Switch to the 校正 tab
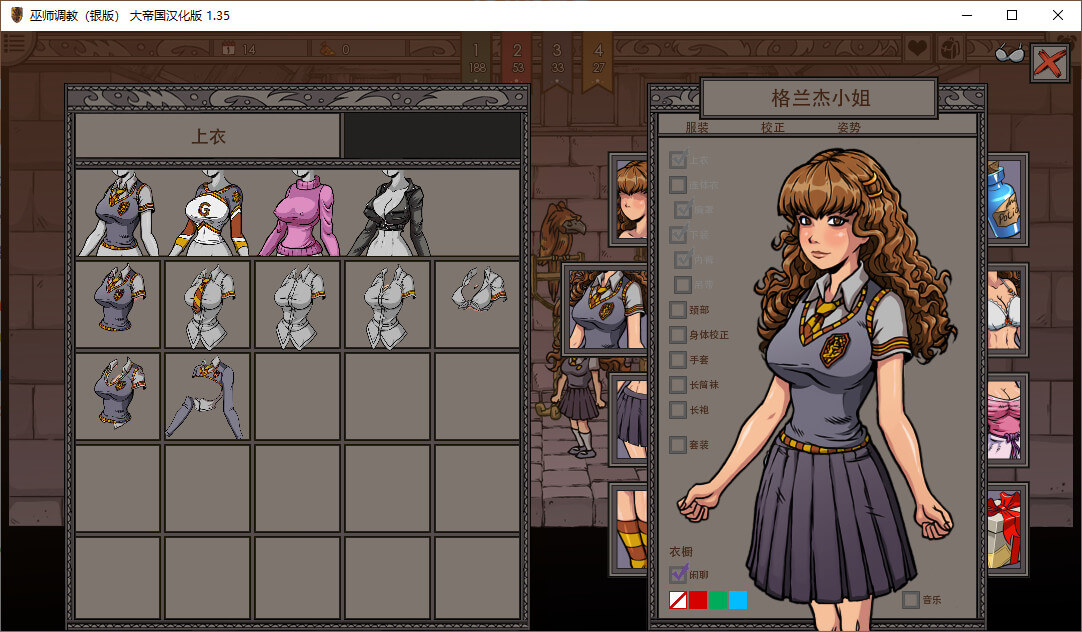 coord(773,127)
